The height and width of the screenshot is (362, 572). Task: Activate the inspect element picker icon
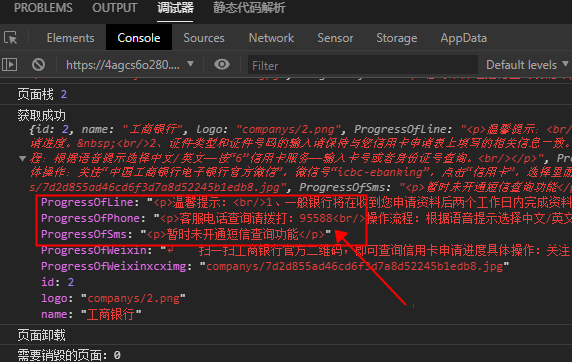click(11, 38)
